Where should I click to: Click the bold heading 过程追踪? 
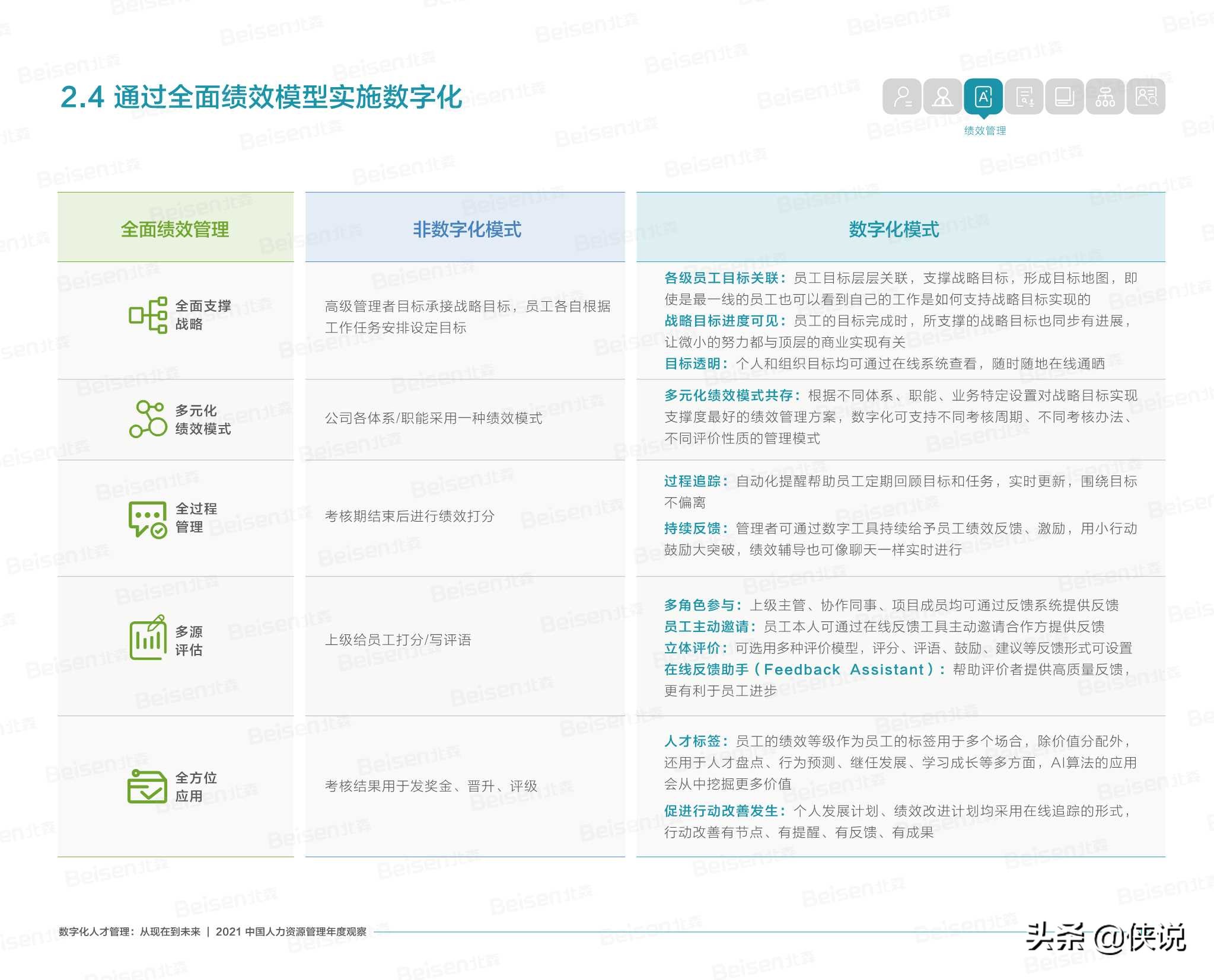click(692, 481)
